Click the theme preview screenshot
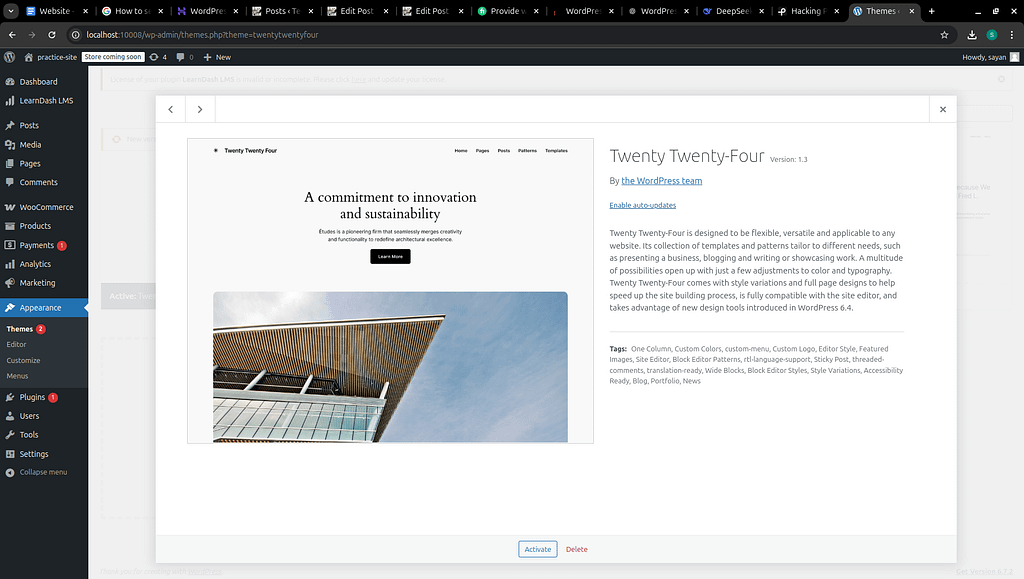The height and width of the screenshot is (579, 1024). pyautogui.click(x=390, y=290)
